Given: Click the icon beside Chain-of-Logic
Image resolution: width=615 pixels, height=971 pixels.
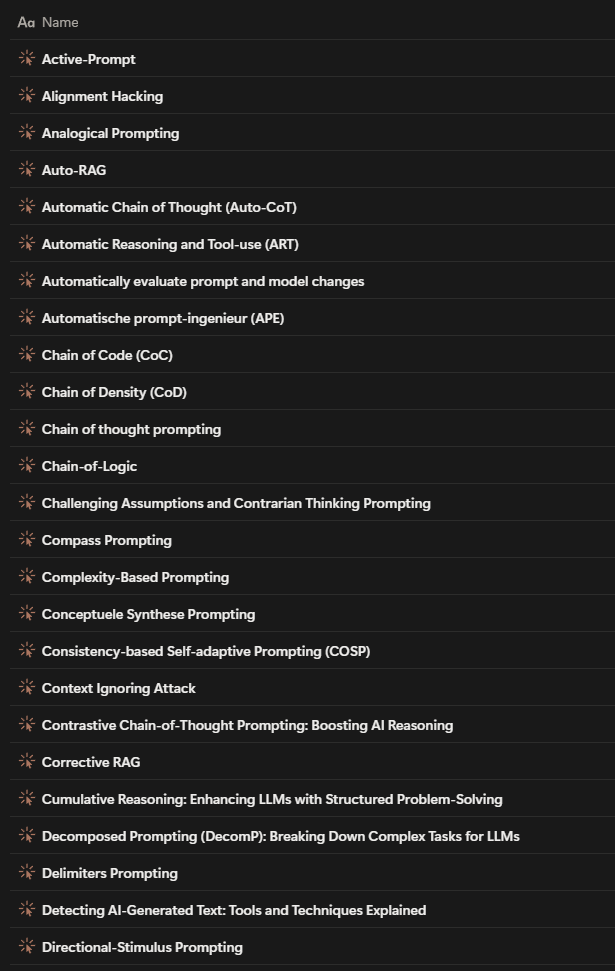Looking at the screenshot, I should pos(27,466).
